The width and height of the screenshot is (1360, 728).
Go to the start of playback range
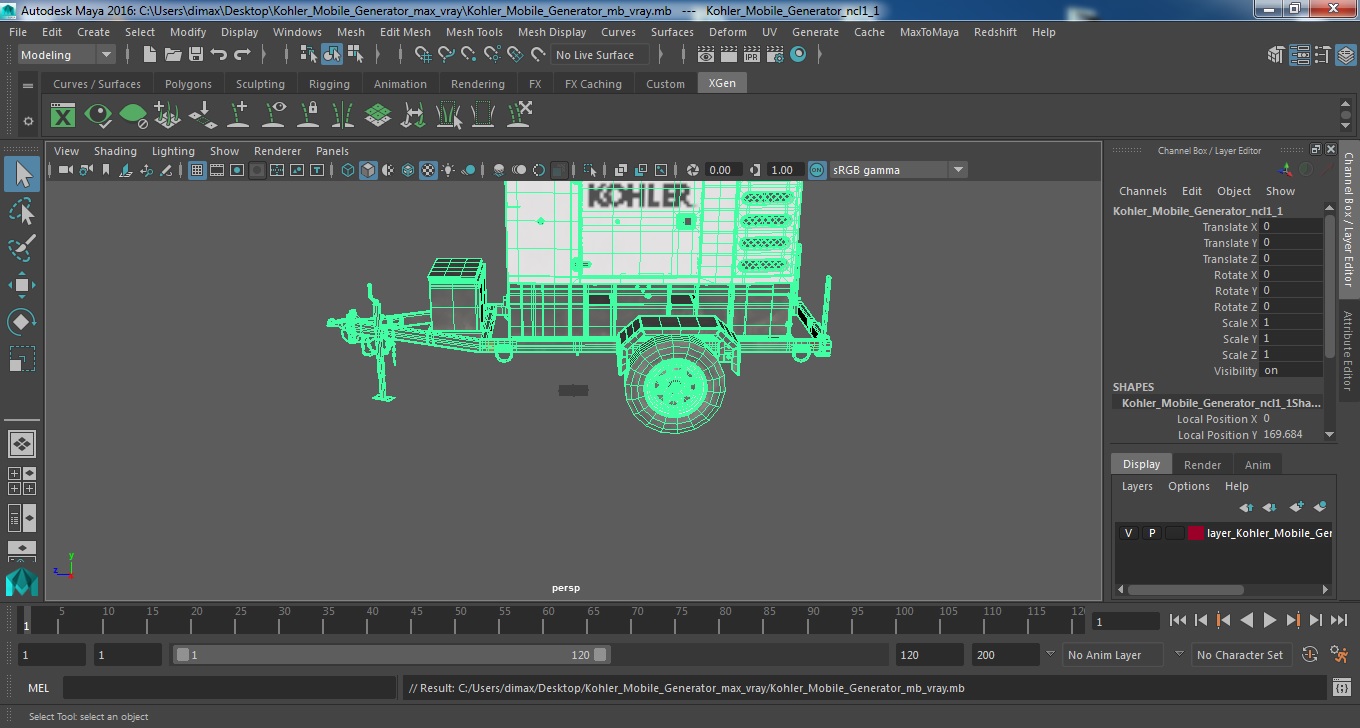pyautogui.click(x=1178, y=620)
